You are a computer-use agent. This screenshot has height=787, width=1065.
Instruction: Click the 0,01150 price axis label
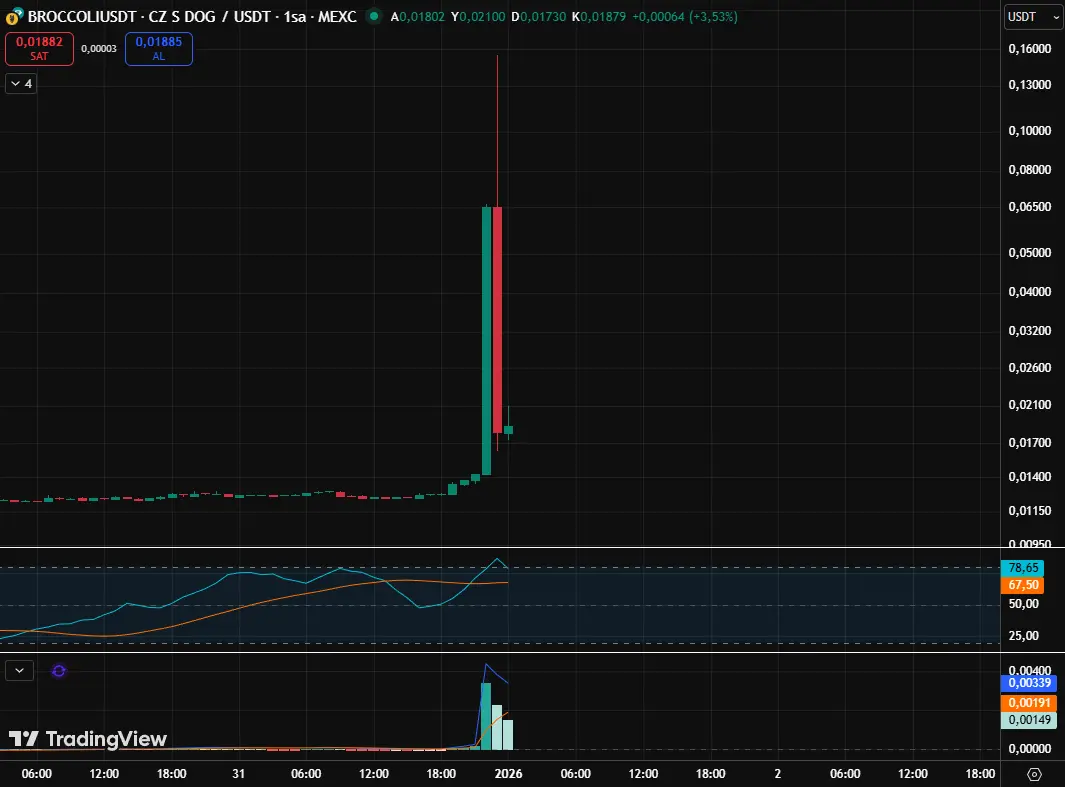click(1030, 511)
